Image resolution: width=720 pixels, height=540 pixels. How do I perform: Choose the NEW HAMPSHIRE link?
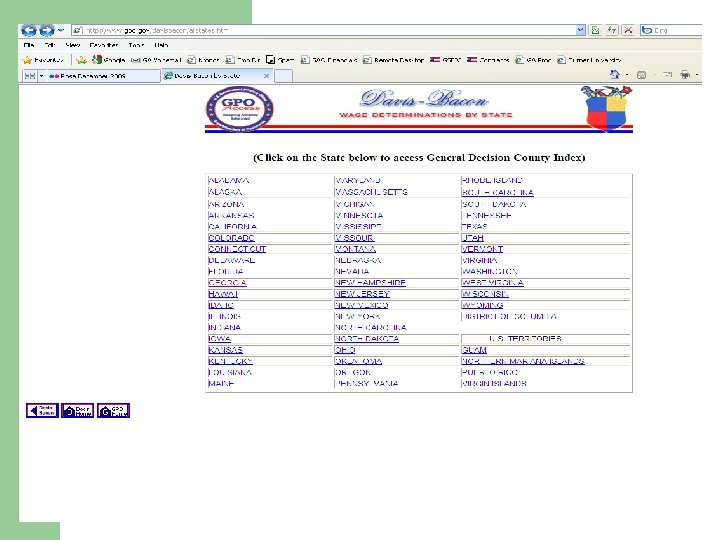coord(370,283)
